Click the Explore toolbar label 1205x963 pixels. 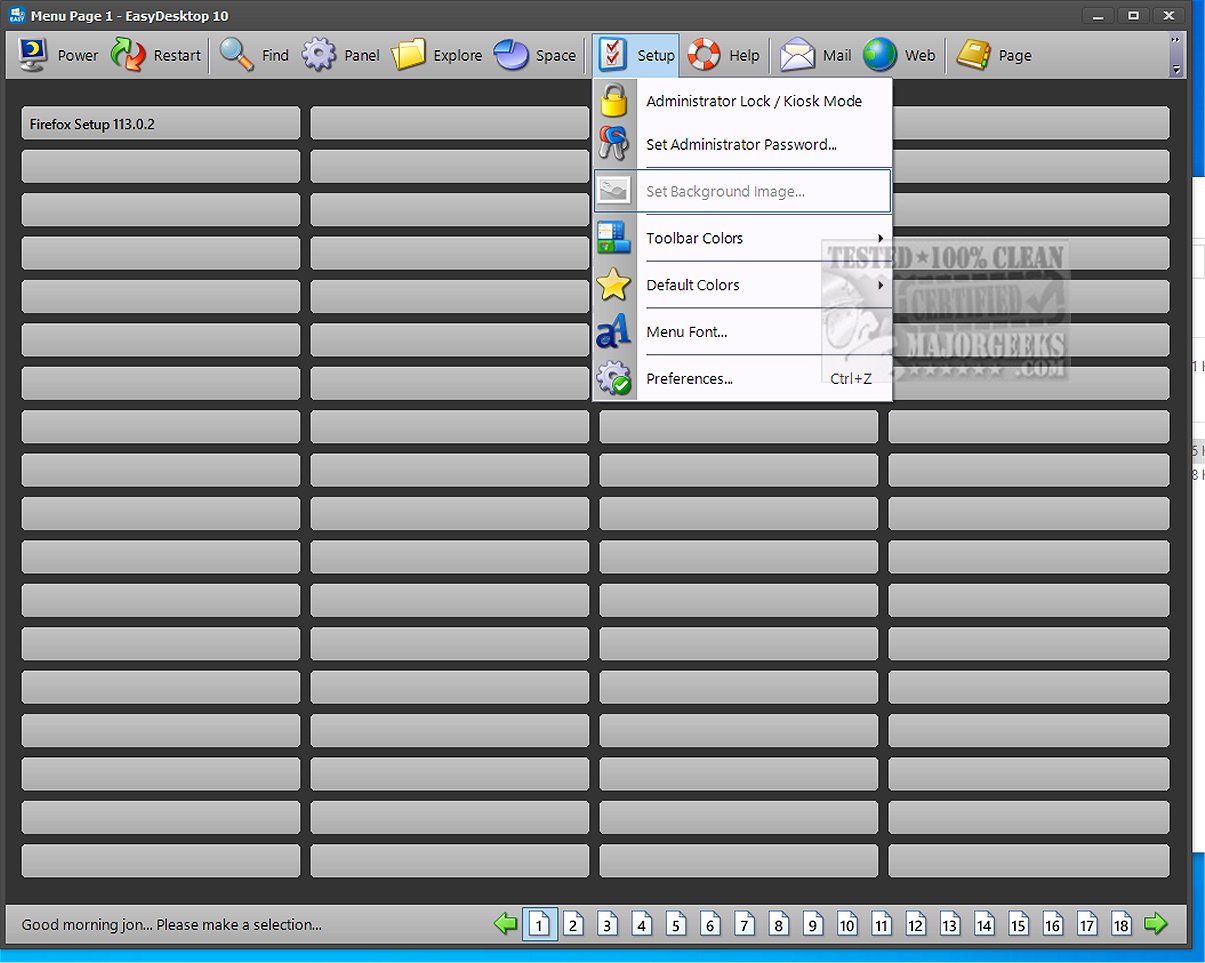point(458,56)
